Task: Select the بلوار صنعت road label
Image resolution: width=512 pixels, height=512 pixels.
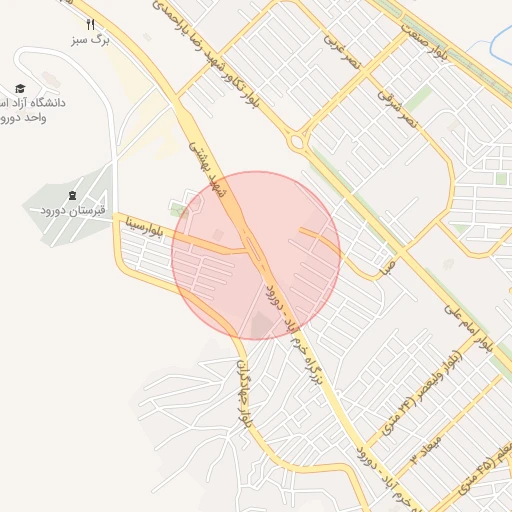Action: (424, 42)
